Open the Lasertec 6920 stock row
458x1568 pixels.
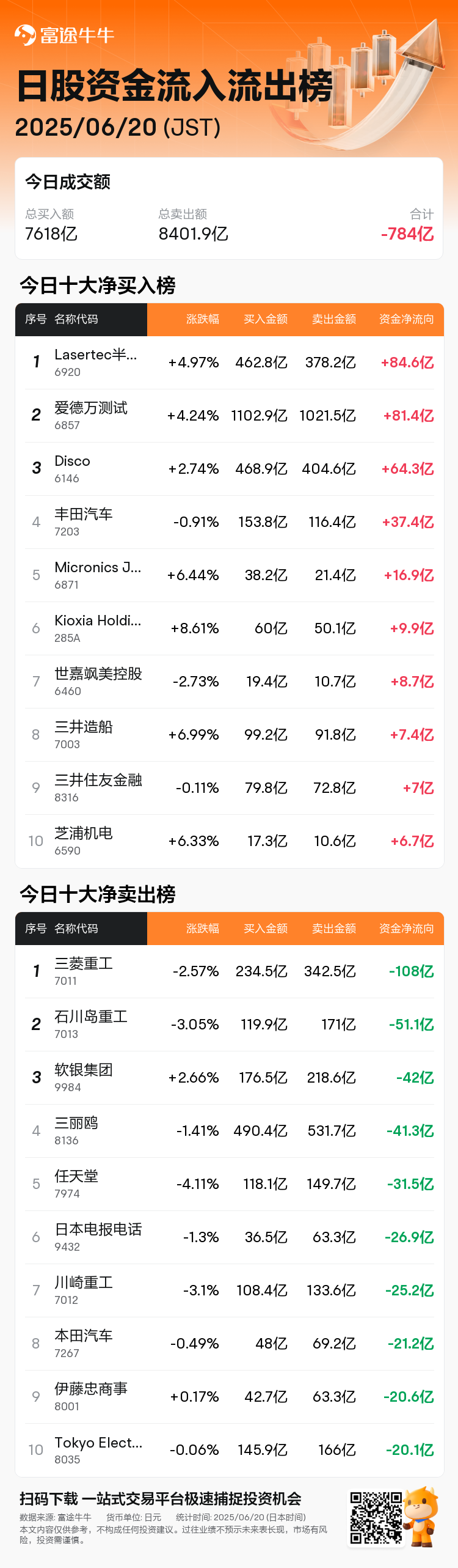click(x=229, y=363)
